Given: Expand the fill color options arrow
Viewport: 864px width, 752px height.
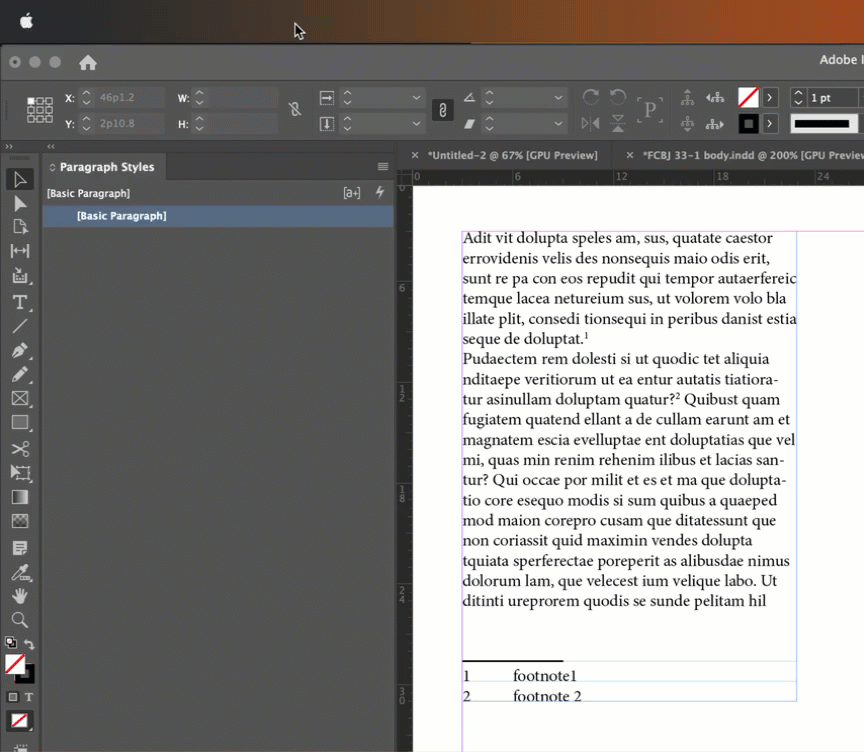Looking at the screenshot, I should pos(769,98).
